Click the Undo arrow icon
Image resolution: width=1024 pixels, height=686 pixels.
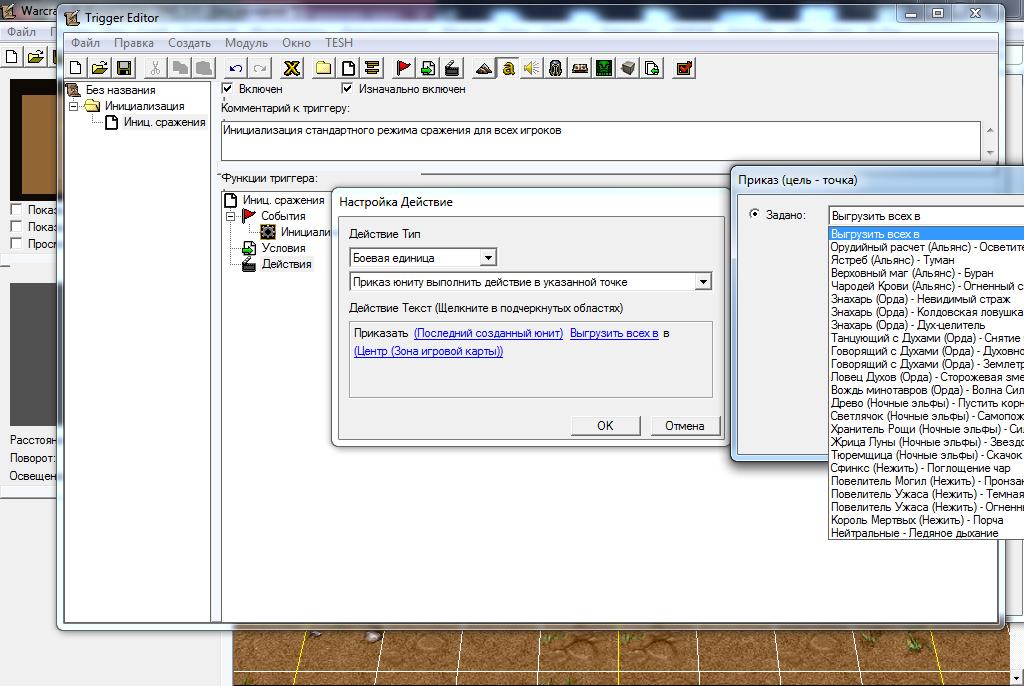point(236,68)
